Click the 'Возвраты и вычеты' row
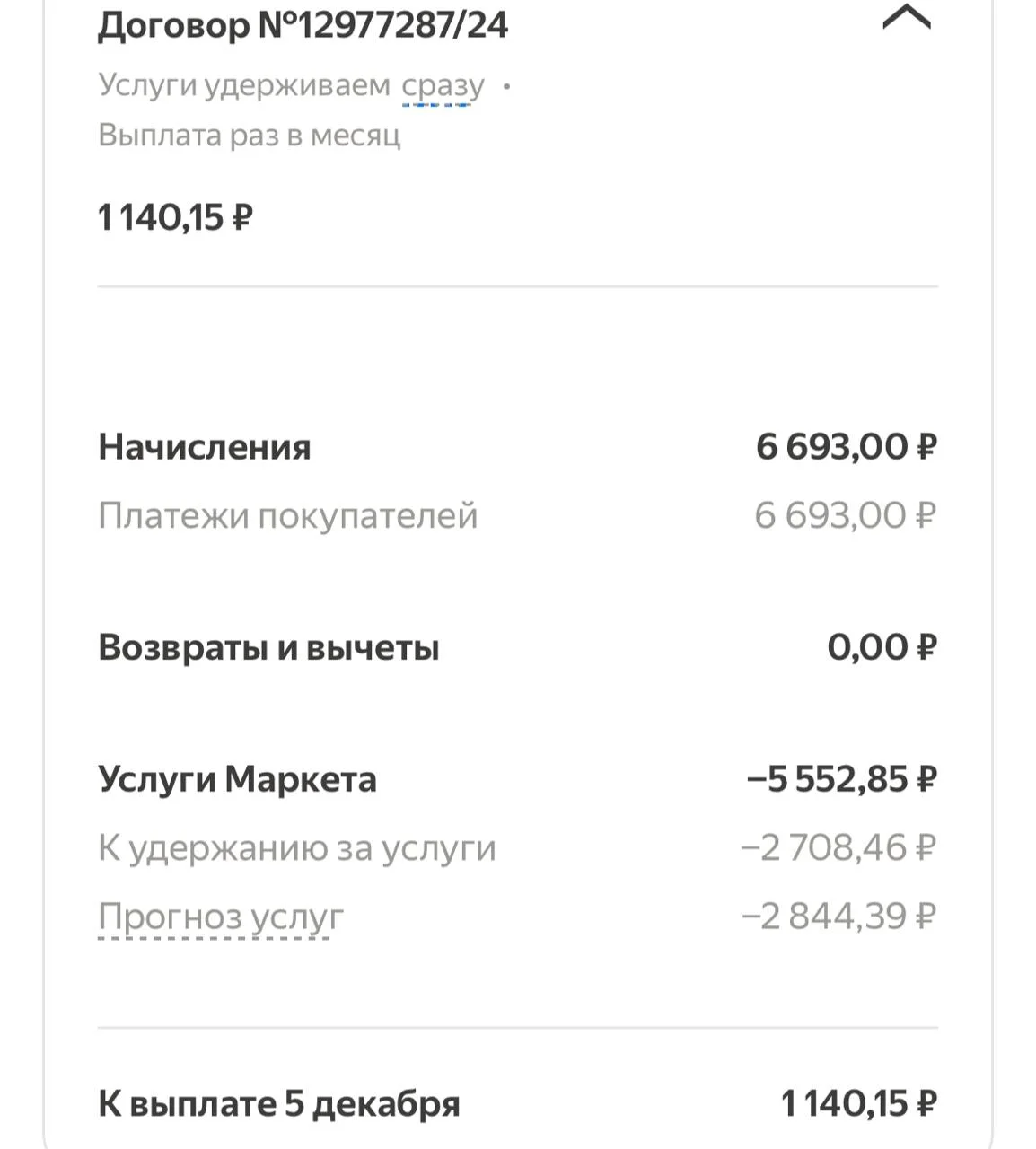This screenshot has height=1149, width=1036. [x=517, y=647]
